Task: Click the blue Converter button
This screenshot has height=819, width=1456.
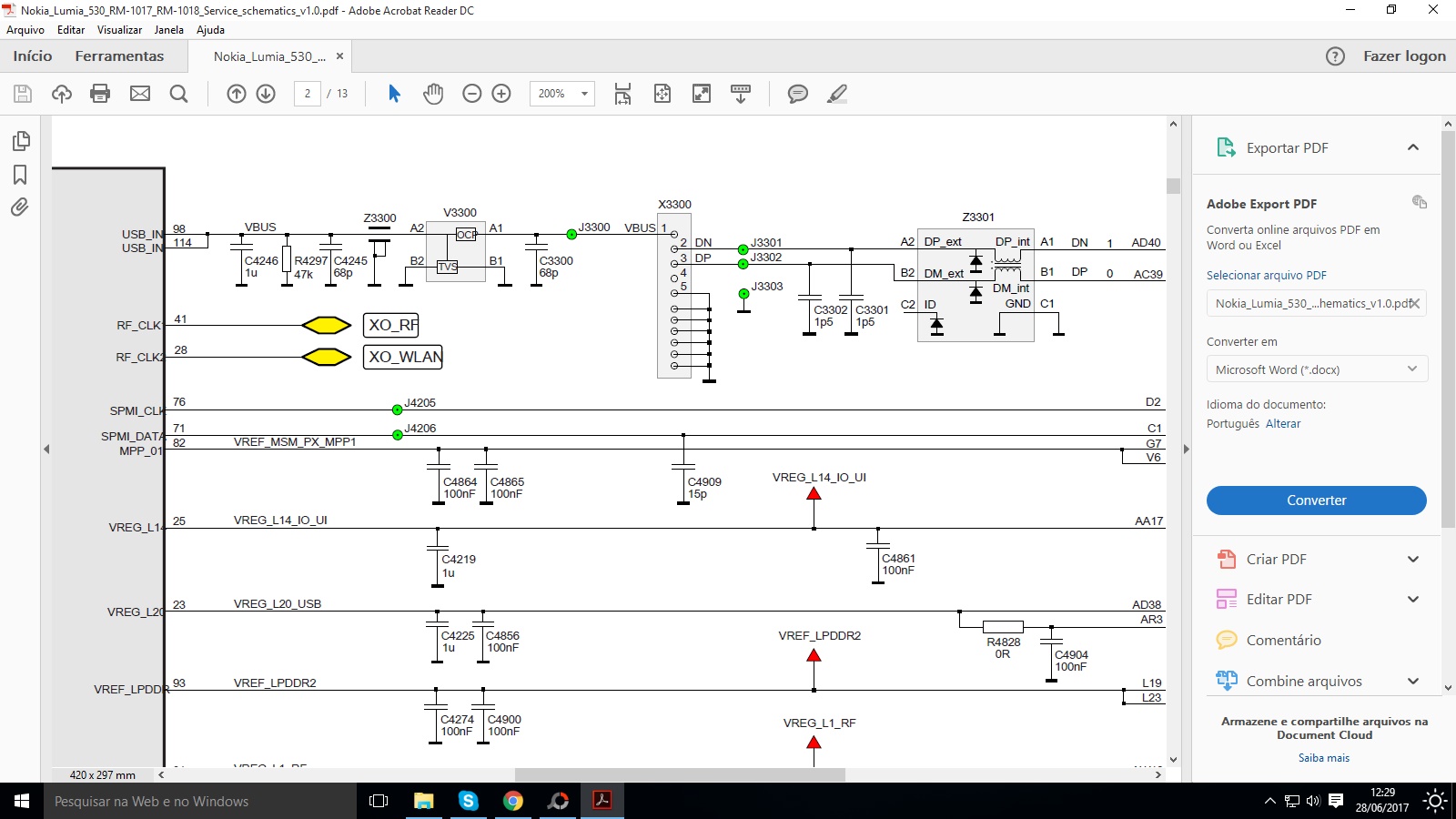Action: click(x=1317, y=500)
